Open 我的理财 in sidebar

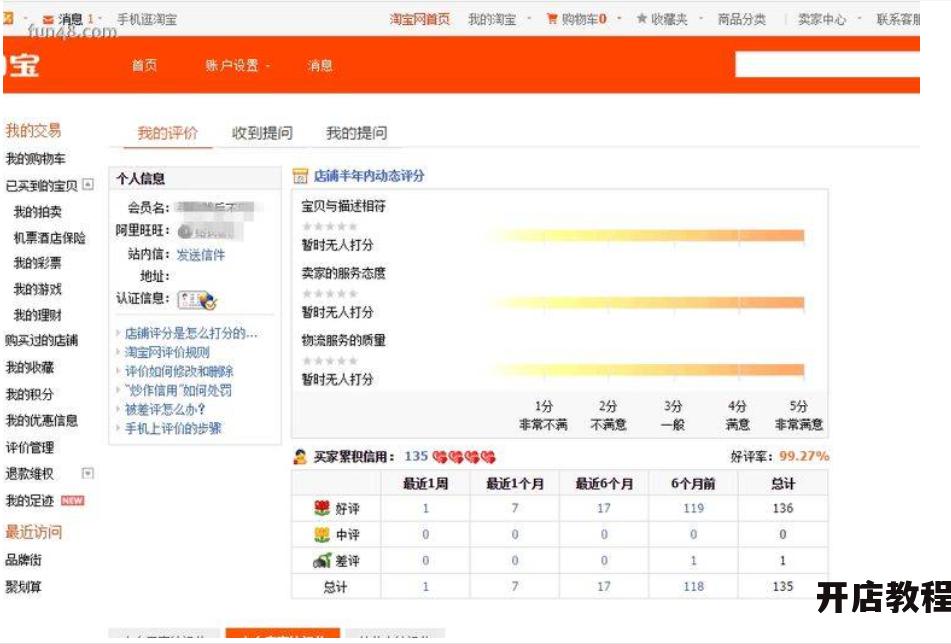tap(38, 315)
